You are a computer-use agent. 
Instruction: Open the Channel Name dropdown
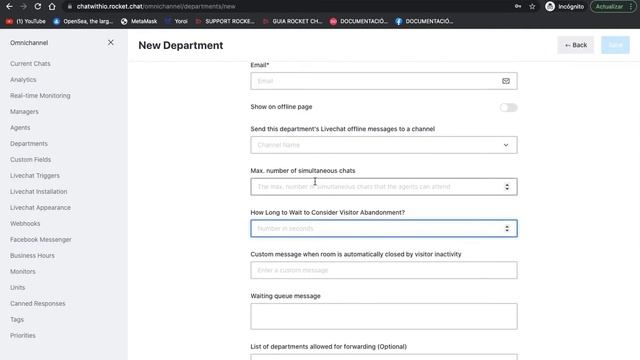(x=384, y=145)
